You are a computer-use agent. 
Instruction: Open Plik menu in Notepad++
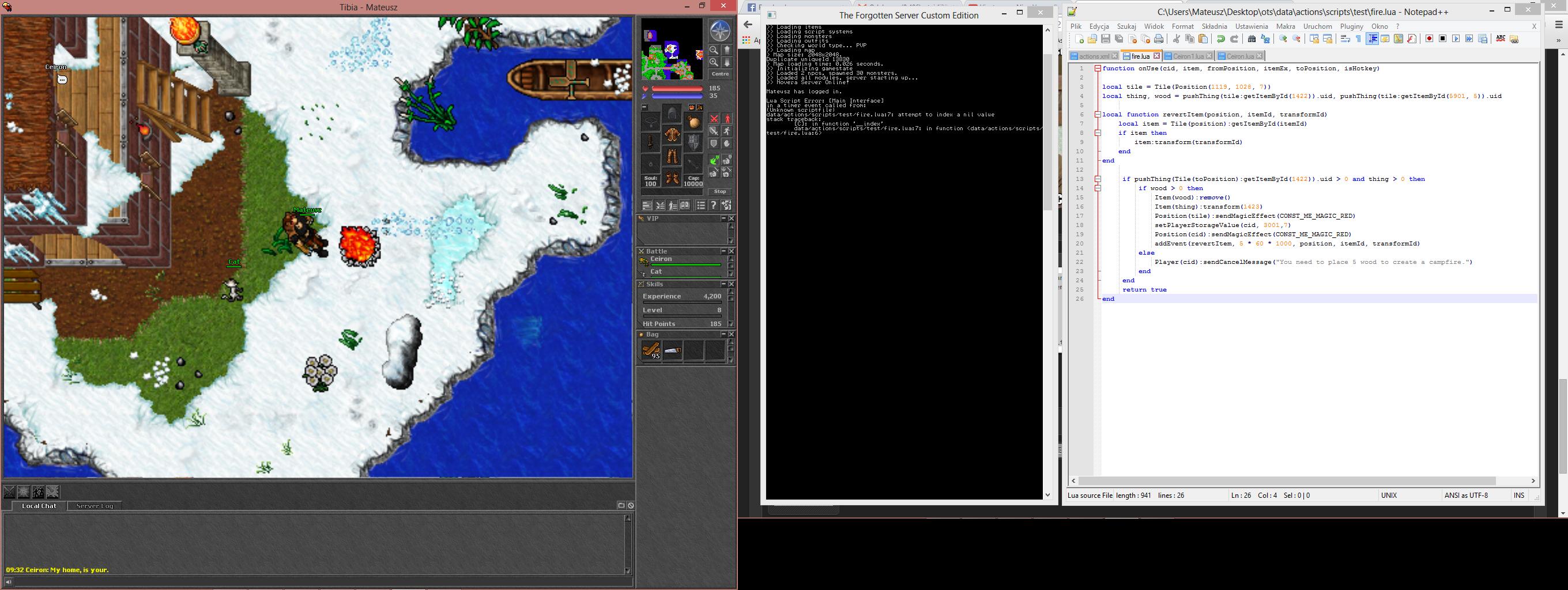[x=1076, y=26]
